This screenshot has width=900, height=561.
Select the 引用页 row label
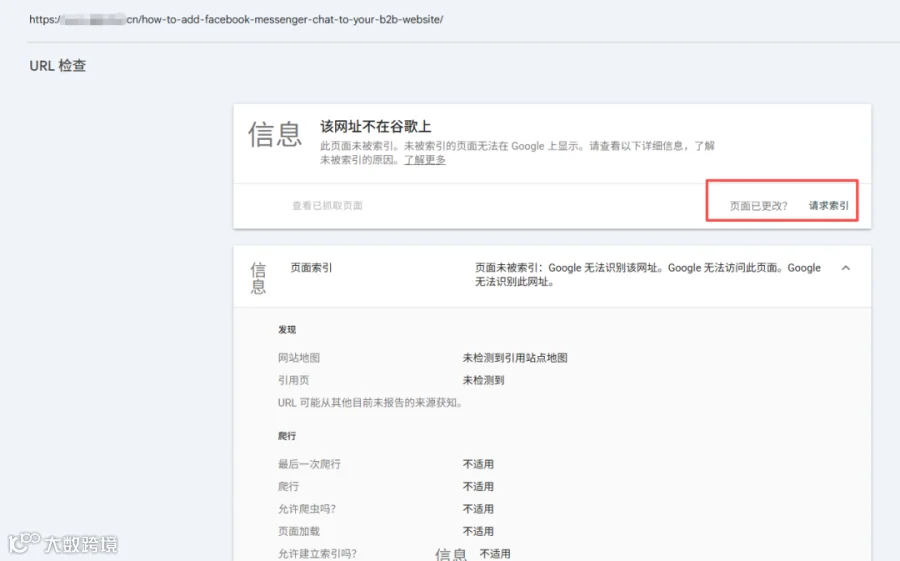tap(293, 380)
